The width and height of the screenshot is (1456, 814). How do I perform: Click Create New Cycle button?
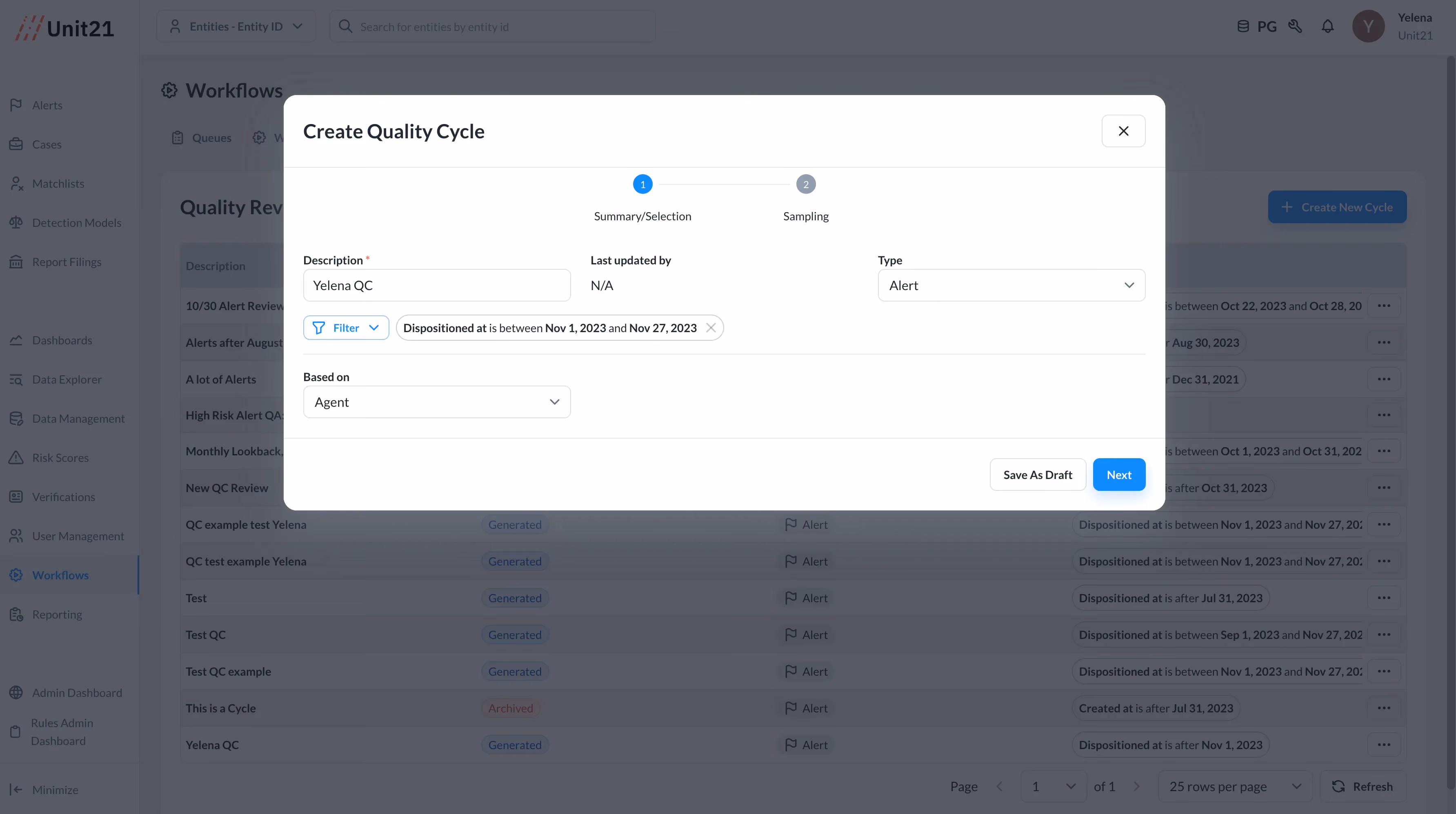[1337, 207]
